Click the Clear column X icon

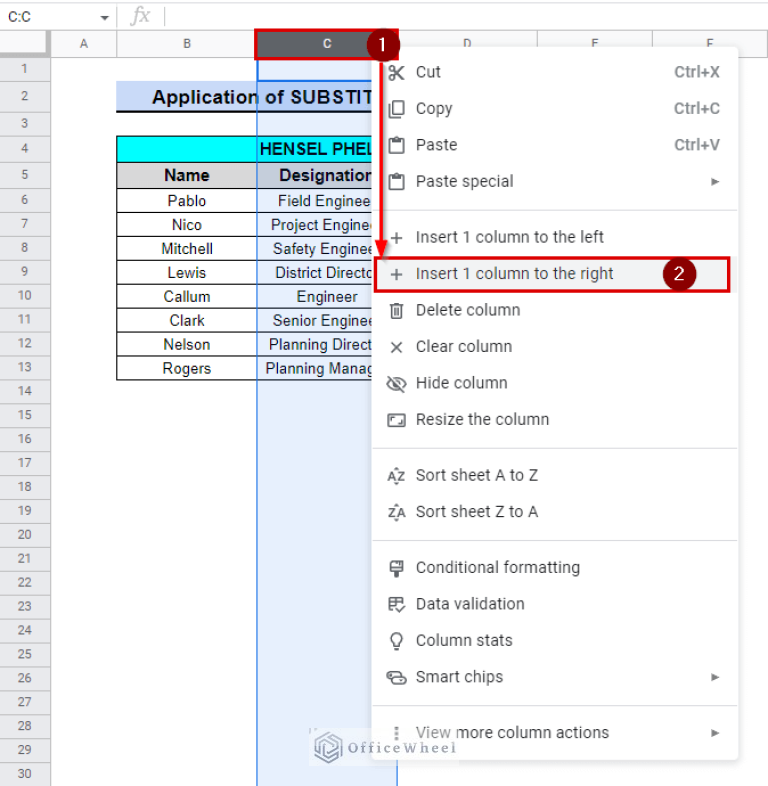click(396, 347)
